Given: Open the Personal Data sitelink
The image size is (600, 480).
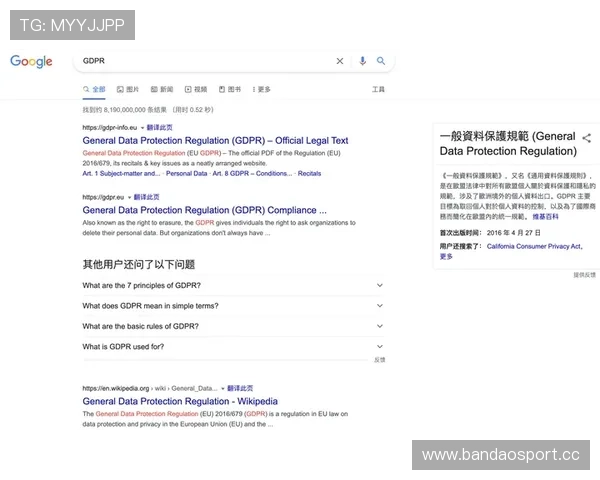Looking at the screenshot, I should pos(186,173).
